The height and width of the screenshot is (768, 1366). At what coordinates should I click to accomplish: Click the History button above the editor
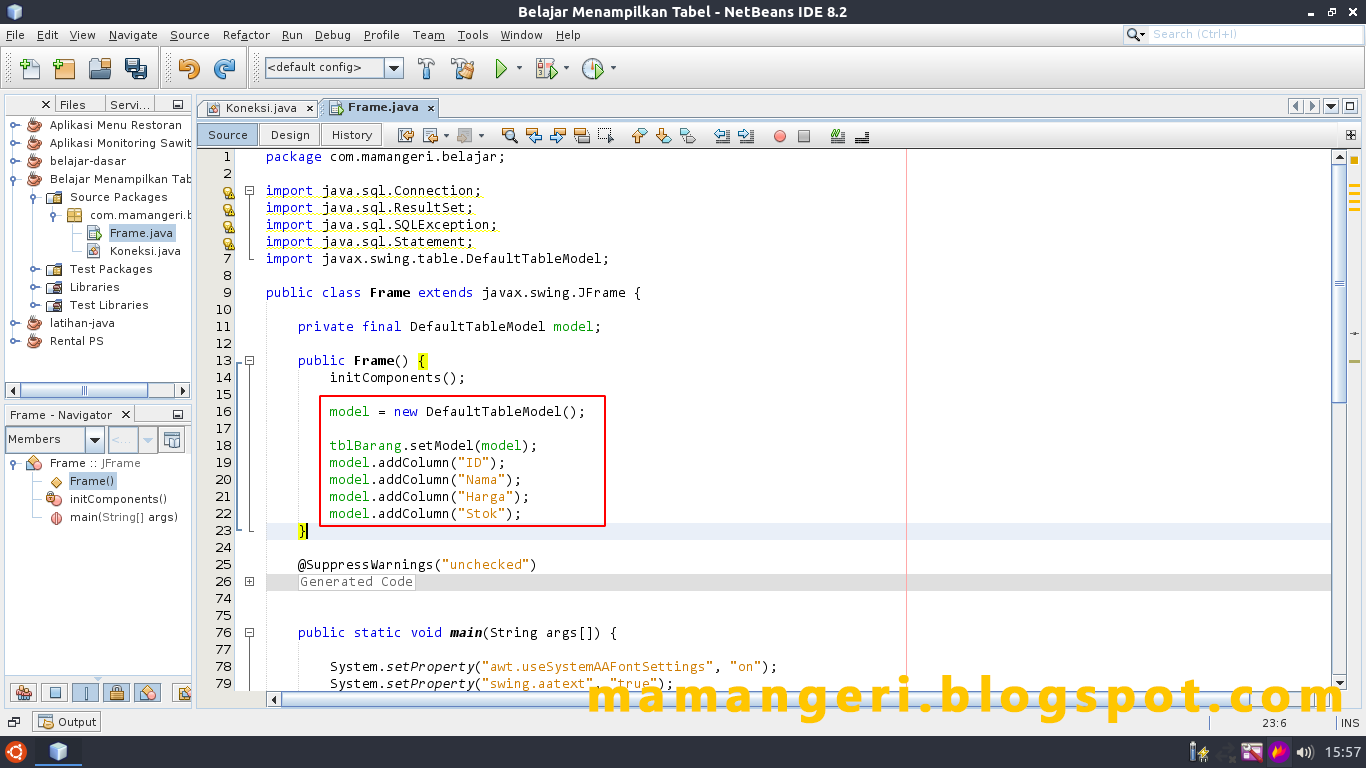(x=351, y=133)
